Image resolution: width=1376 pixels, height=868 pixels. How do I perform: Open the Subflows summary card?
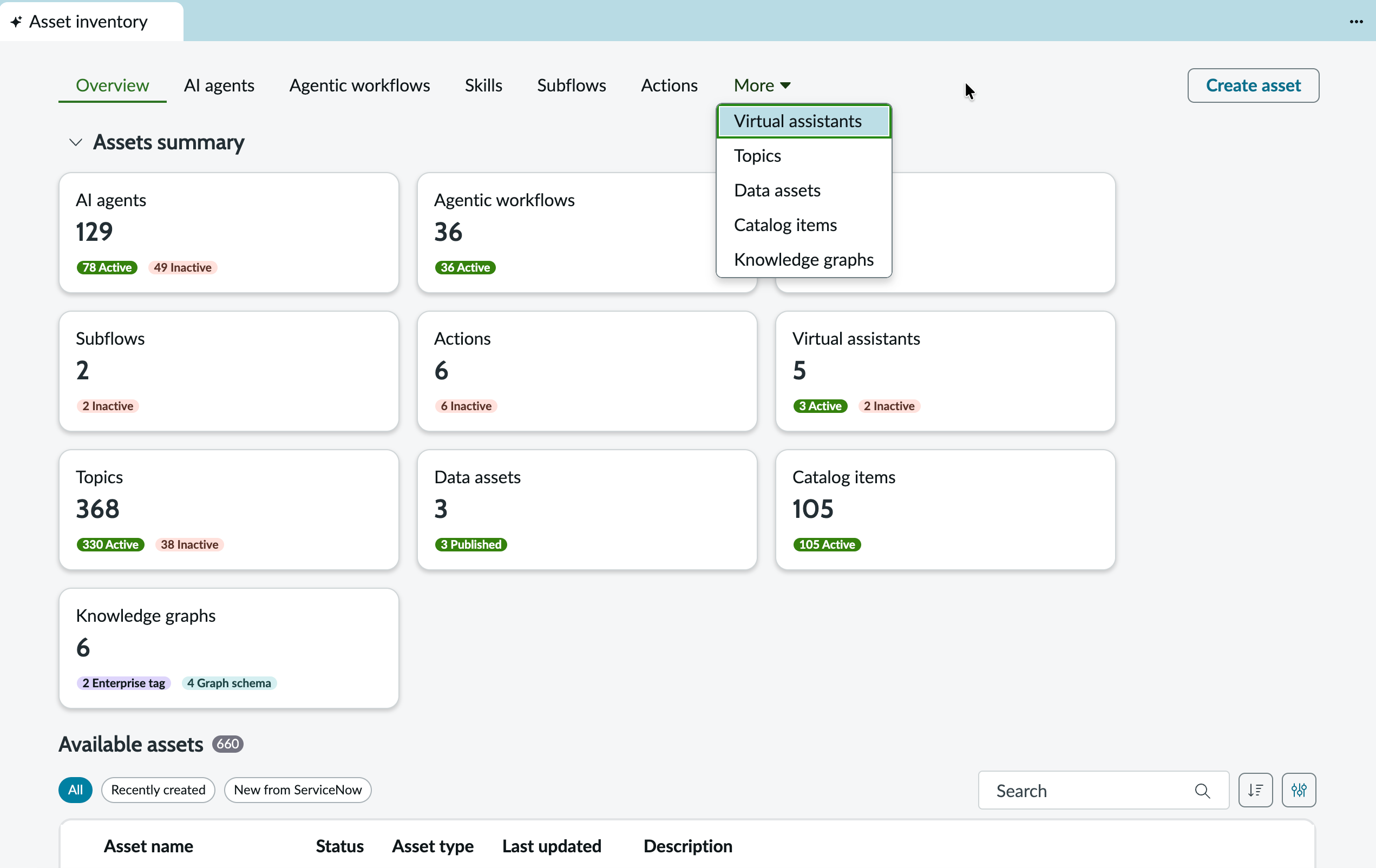coord(229,371)
